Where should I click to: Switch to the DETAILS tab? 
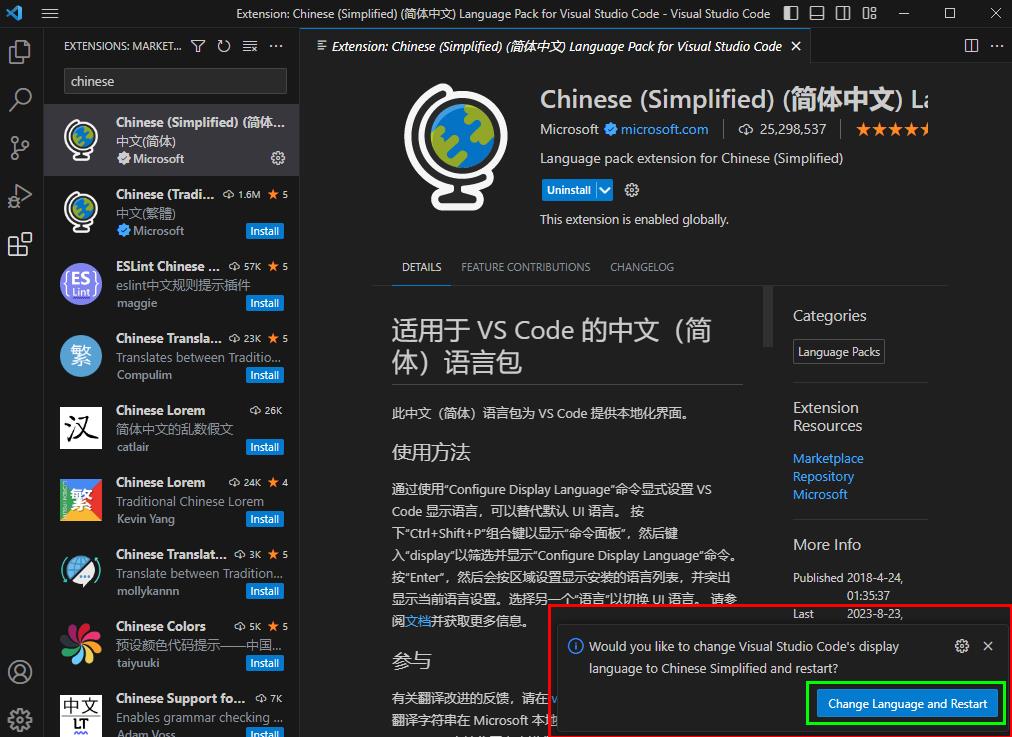click(x=421, y=267)
